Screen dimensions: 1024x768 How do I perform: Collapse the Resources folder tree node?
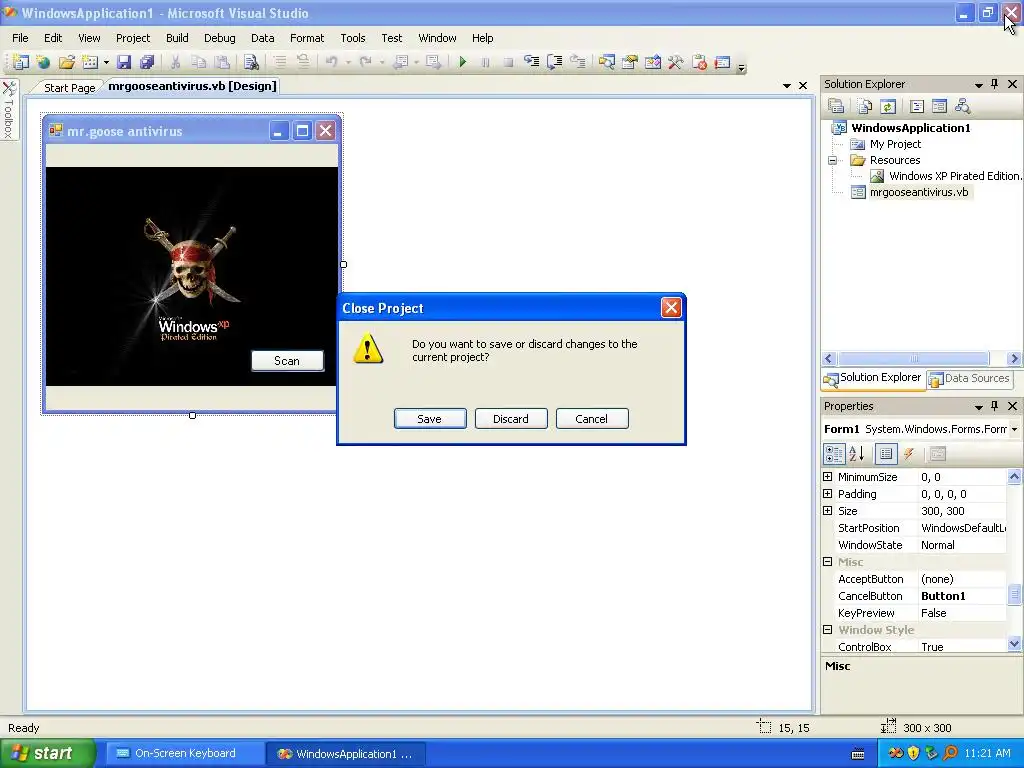tap(833, 160)
